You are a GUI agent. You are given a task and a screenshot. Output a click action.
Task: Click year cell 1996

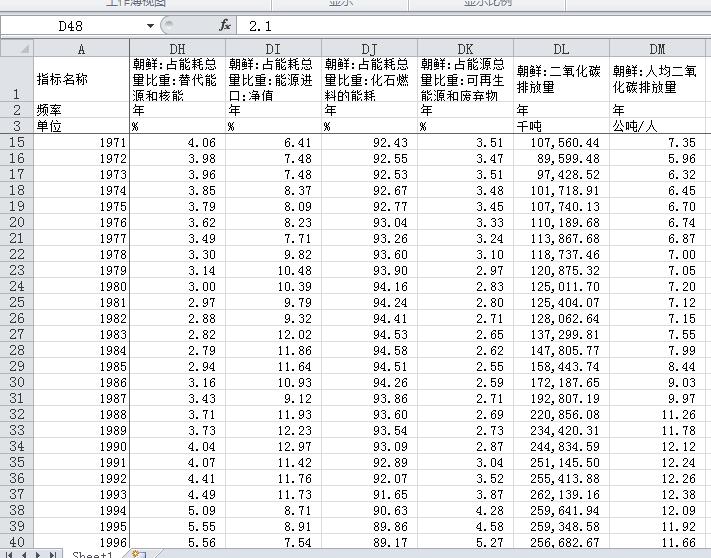point(82,542)
